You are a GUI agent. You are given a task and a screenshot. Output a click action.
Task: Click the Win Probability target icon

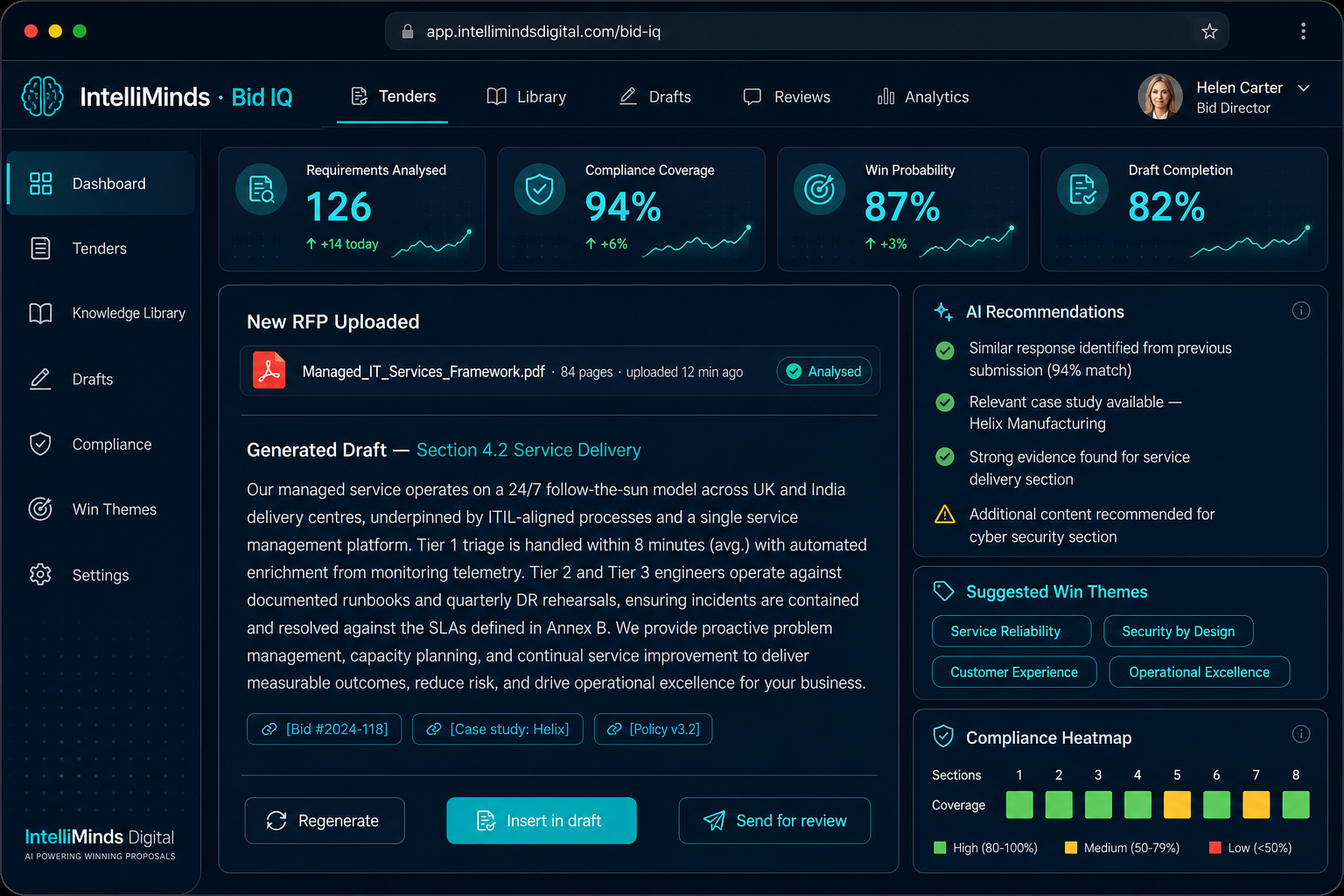(820, 189)
